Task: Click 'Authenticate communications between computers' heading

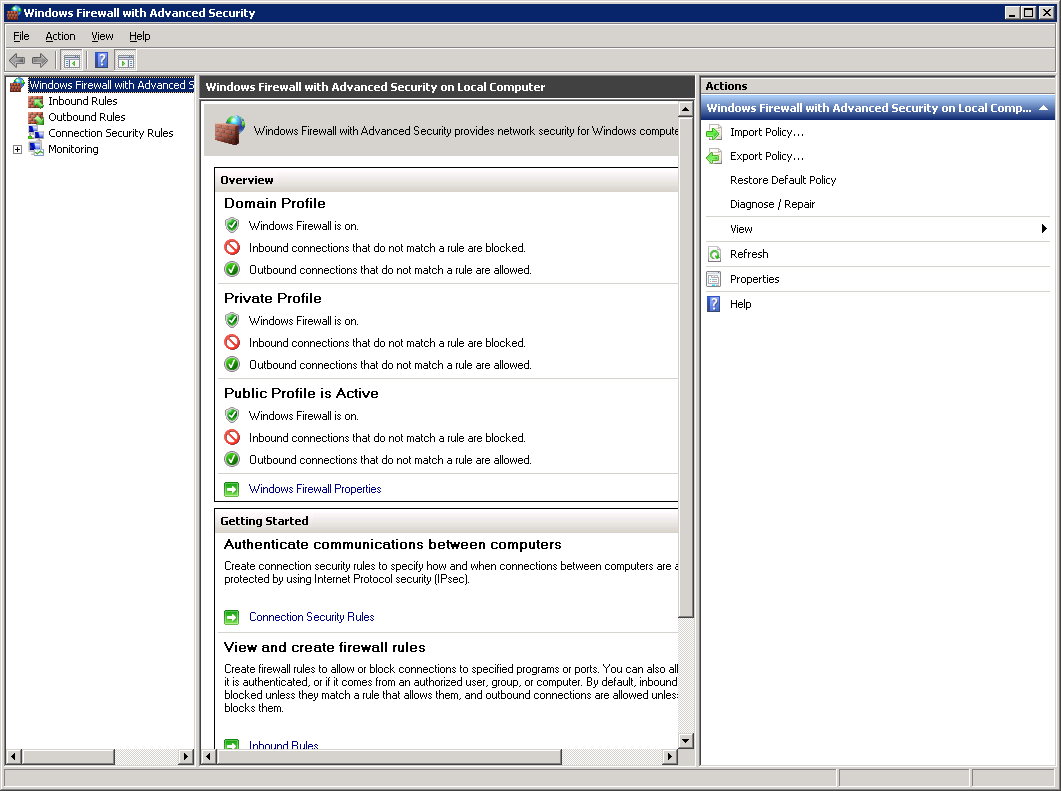Action: [392, 545]
